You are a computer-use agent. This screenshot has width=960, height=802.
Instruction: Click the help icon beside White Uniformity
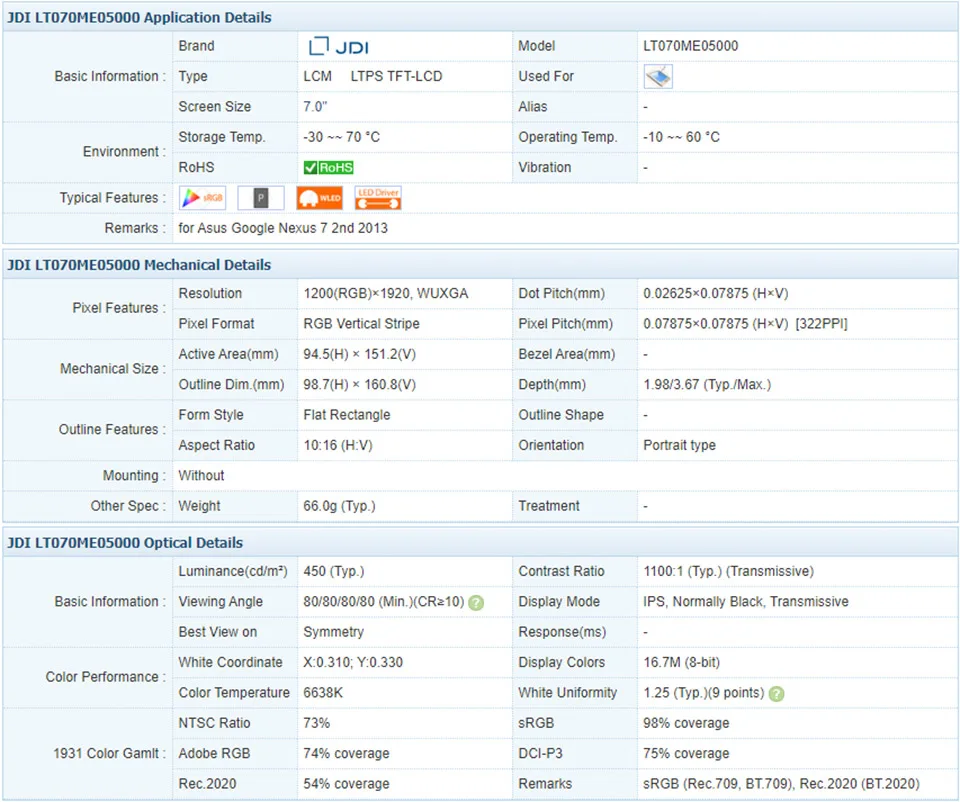tap(776, 694)
